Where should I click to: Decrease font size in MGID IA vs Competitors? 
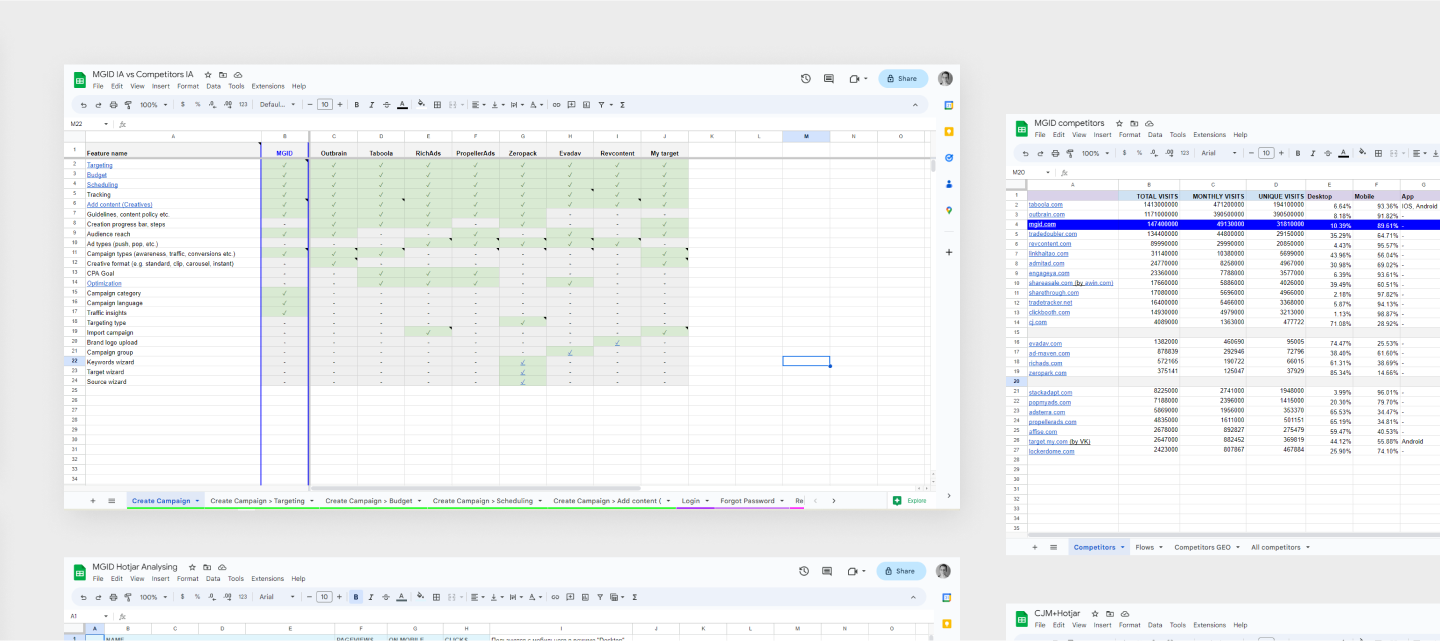pos(311,104)
